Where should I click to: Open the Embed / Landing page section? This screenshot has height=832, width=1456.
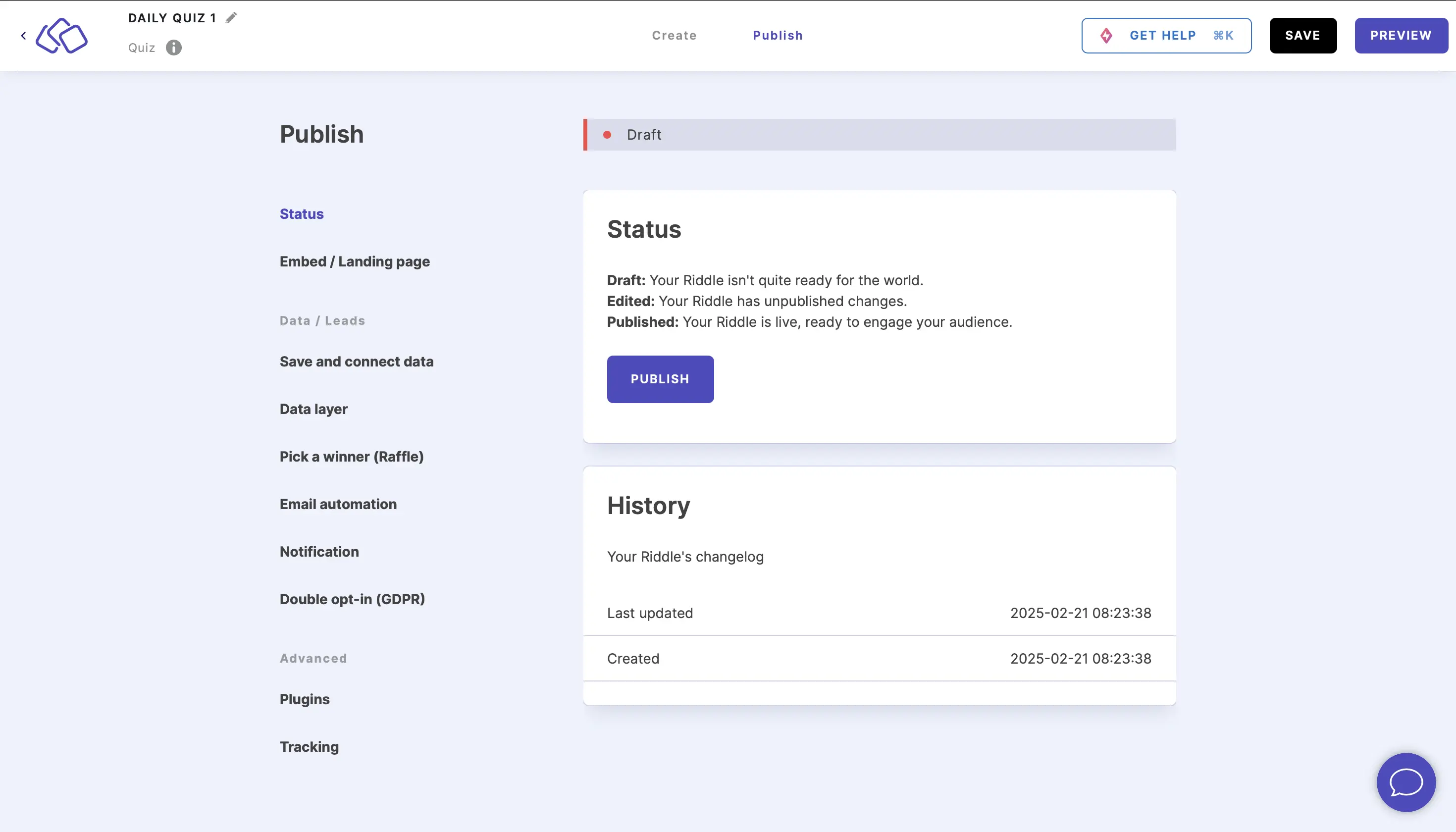354,261
